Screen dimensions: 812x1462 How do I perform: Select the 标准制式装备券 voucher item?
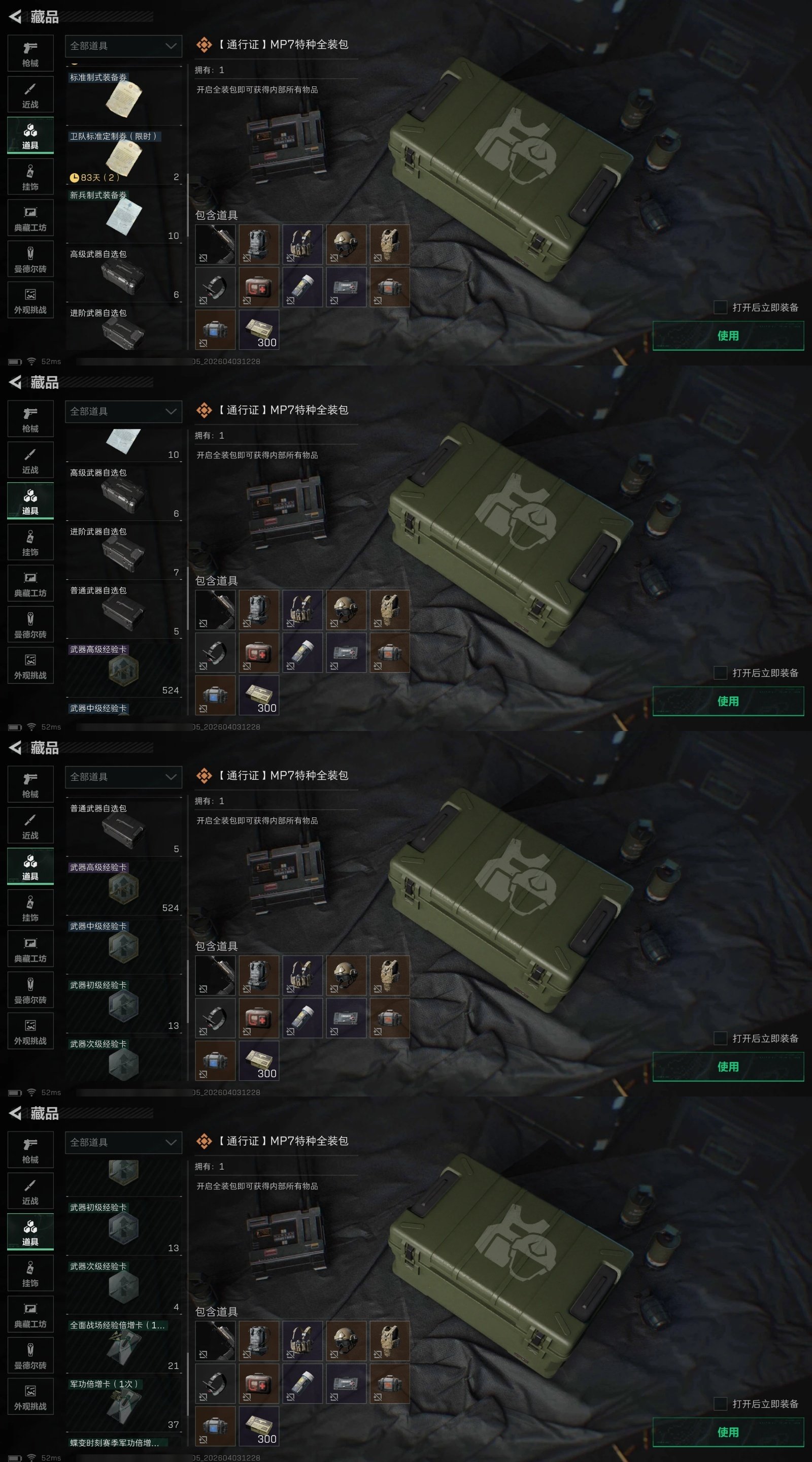124,97
